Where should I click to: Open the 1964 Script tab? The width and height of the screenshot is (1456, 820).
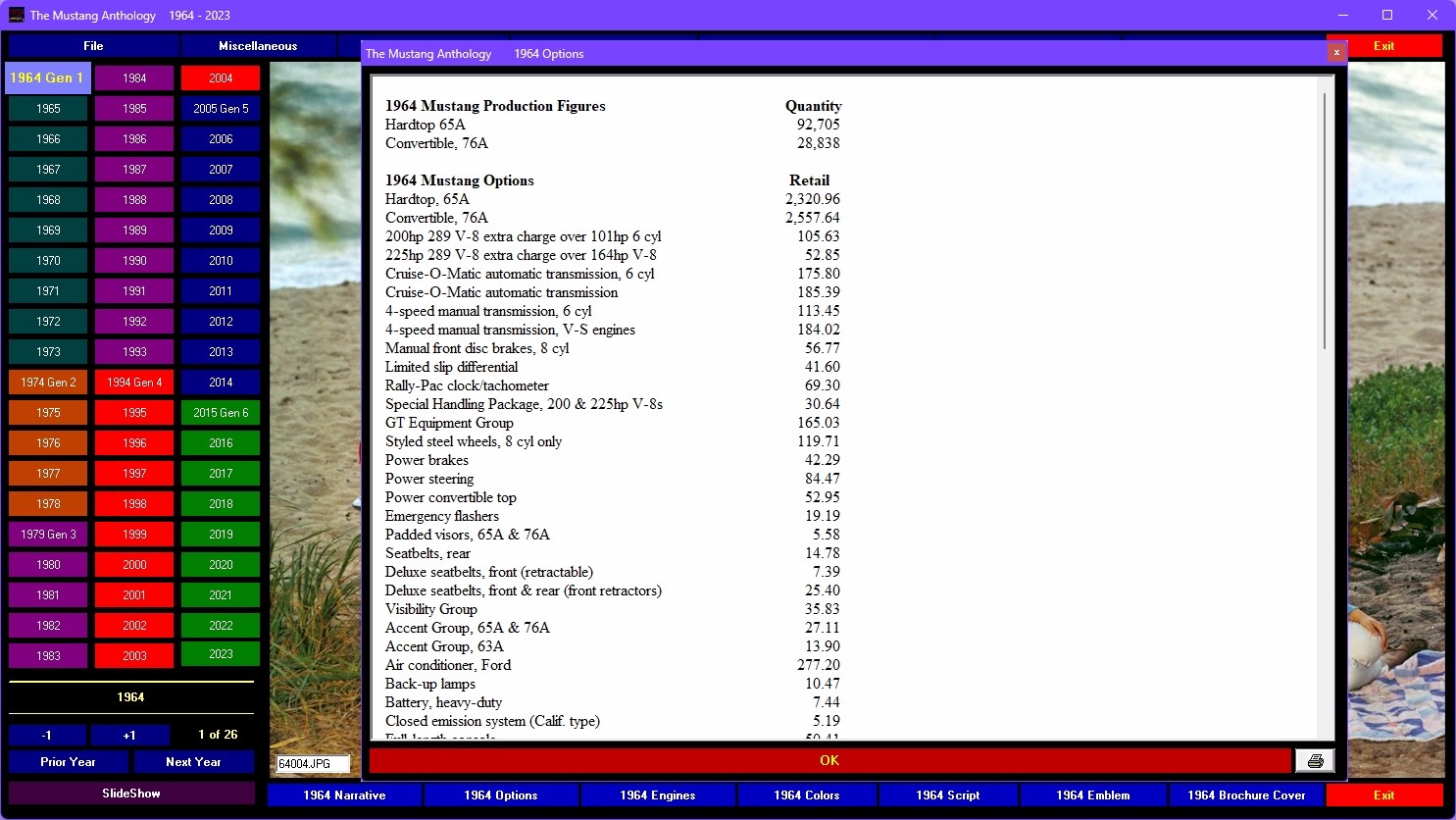[948, 795]
